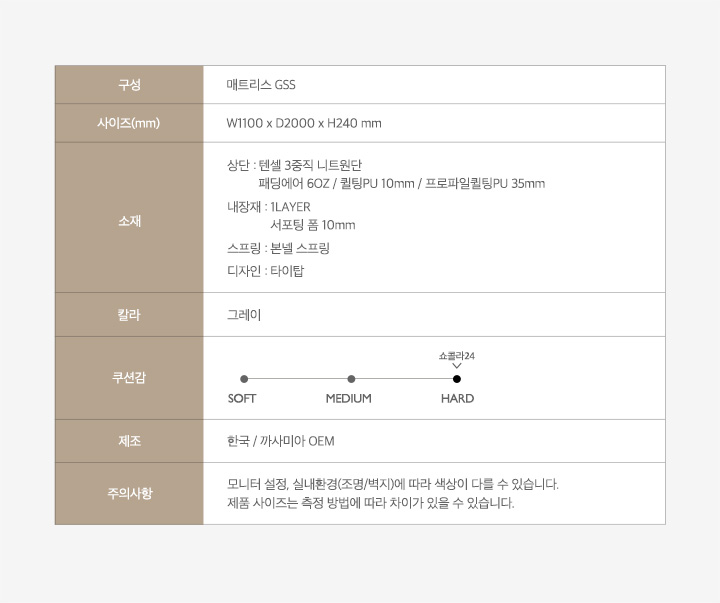
Task: Click the SOFT dot on the firmness scale
Action: (244, 379)
